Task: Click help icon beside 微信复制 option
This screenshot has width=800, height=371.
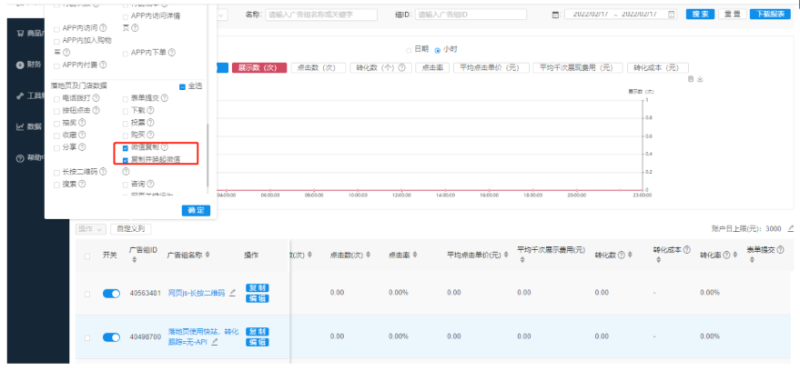Action: [x=164, y=147]
